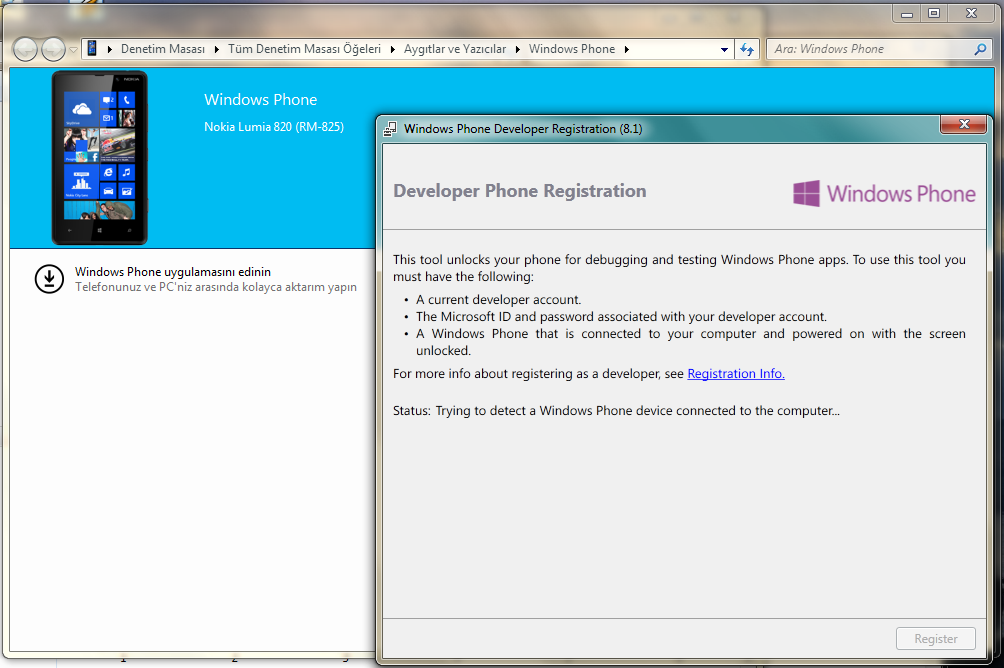The height and width of the screenshot is (668, 1004).
Task: Close the Explorer window
Action: [x=971, y=13]
